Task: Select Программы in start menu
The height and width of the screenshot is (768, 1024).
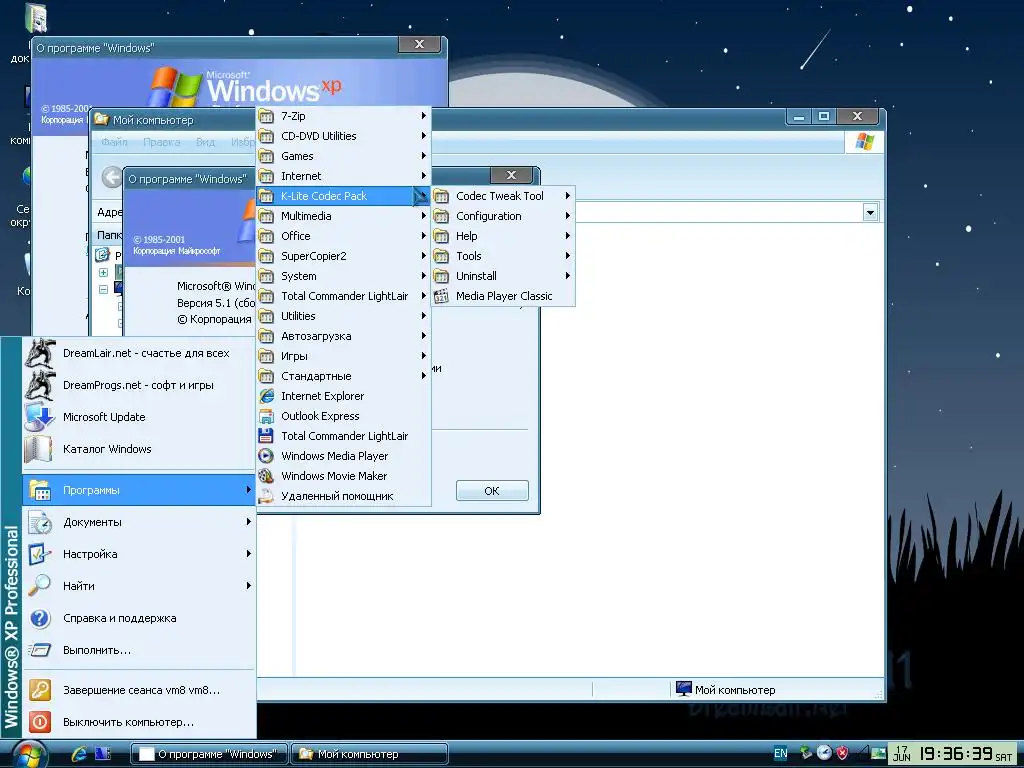Action: [138, 490]
